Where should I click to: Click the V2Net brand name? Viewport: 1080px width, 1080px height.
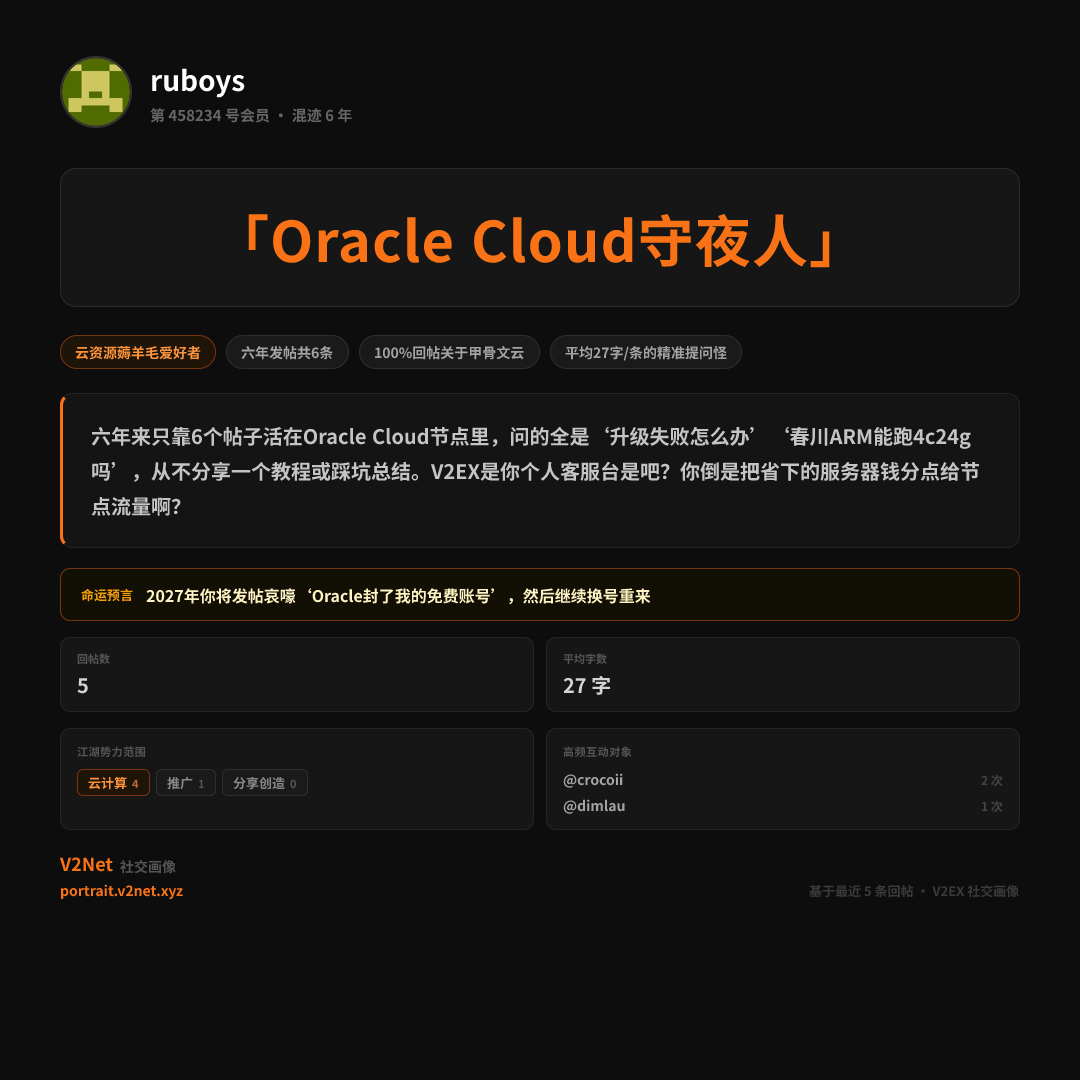pyautogui.click(x=86, y=864)
